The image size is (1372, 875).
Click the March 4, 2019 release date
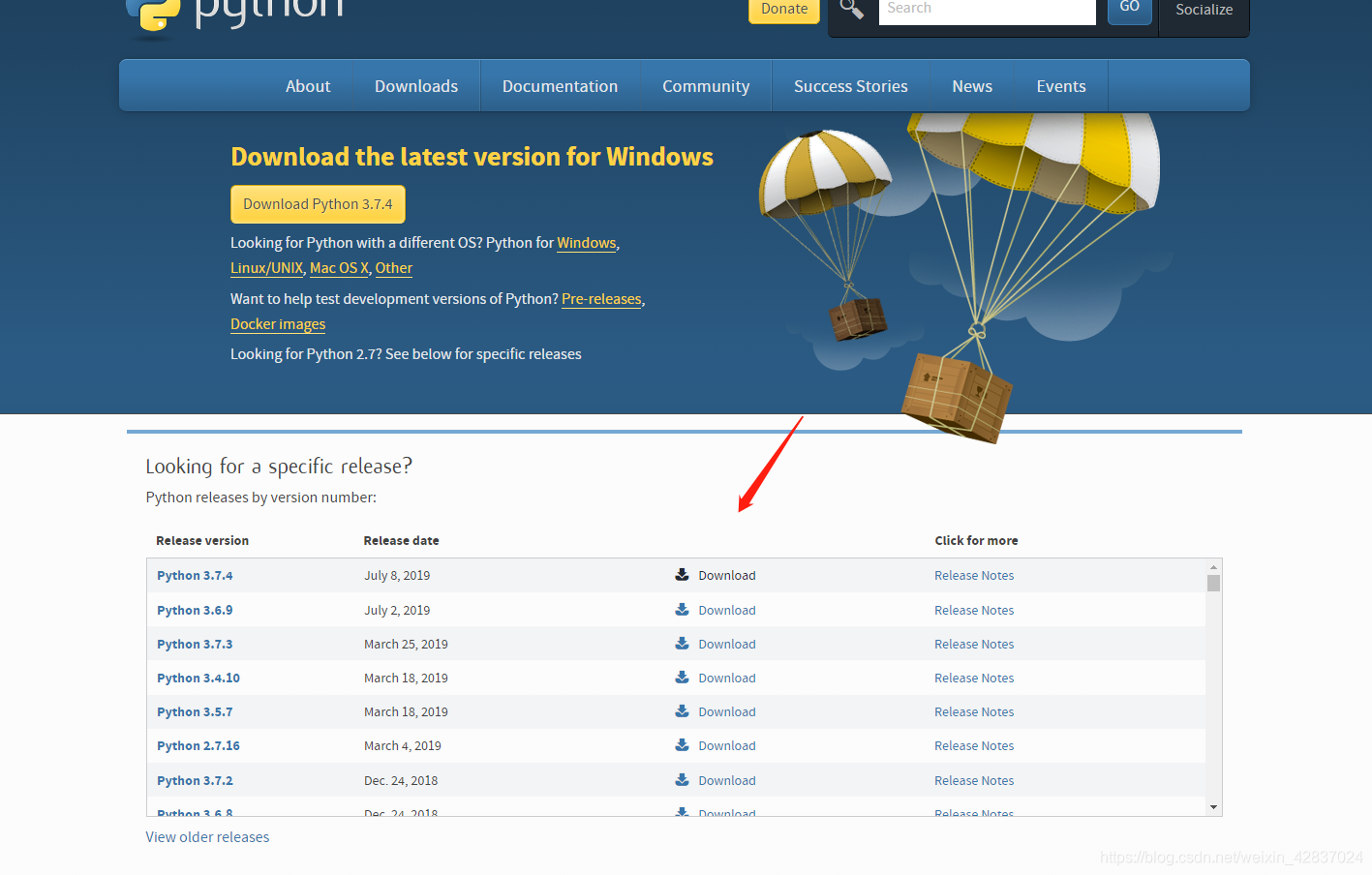[403, 745]
